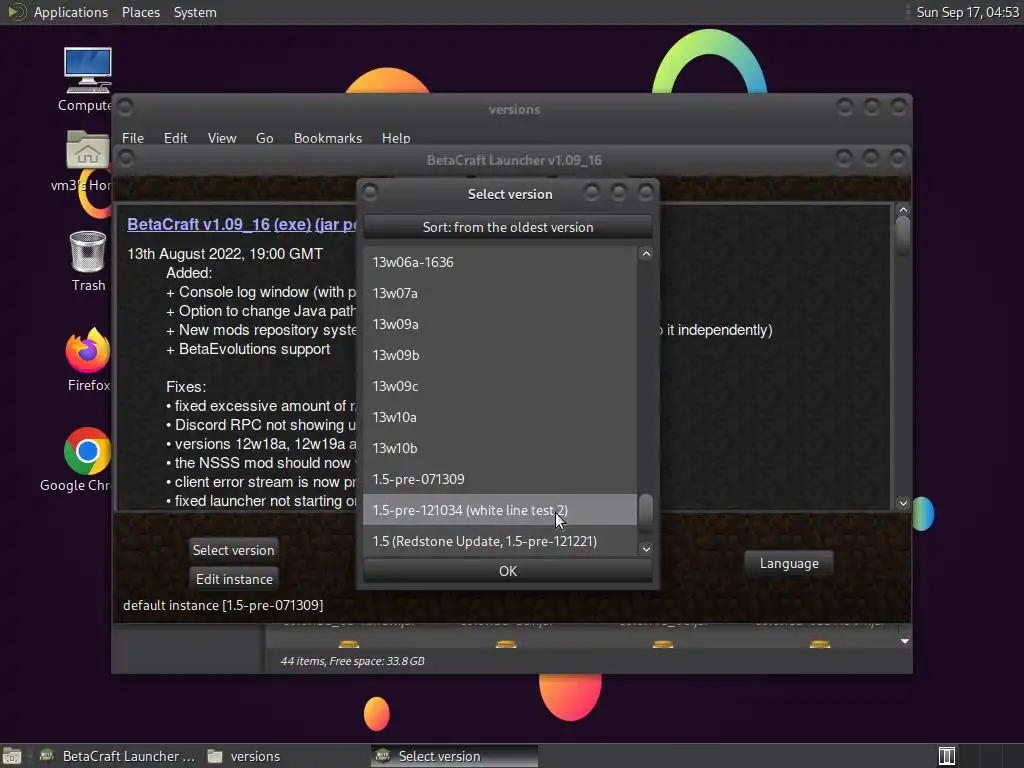Open Go menu in versions window

pyautogui.click(x=264, y=138)
